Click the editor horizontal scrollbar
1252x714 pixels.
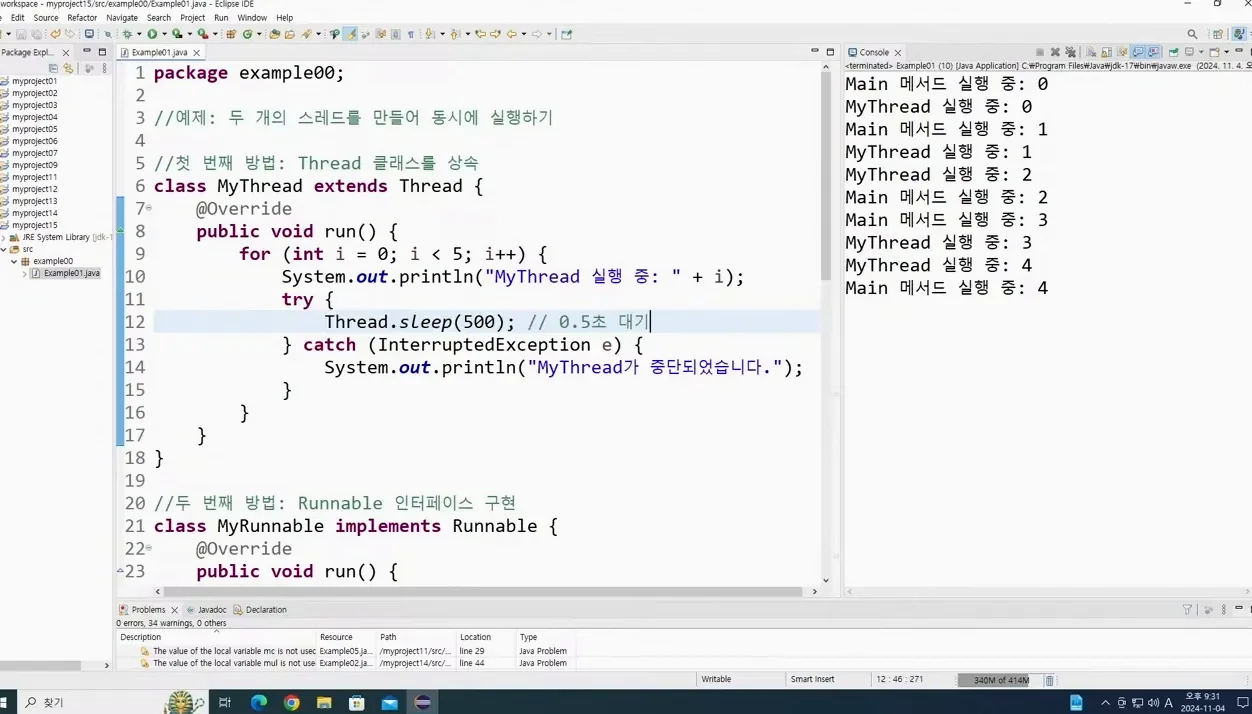[485, 591]
